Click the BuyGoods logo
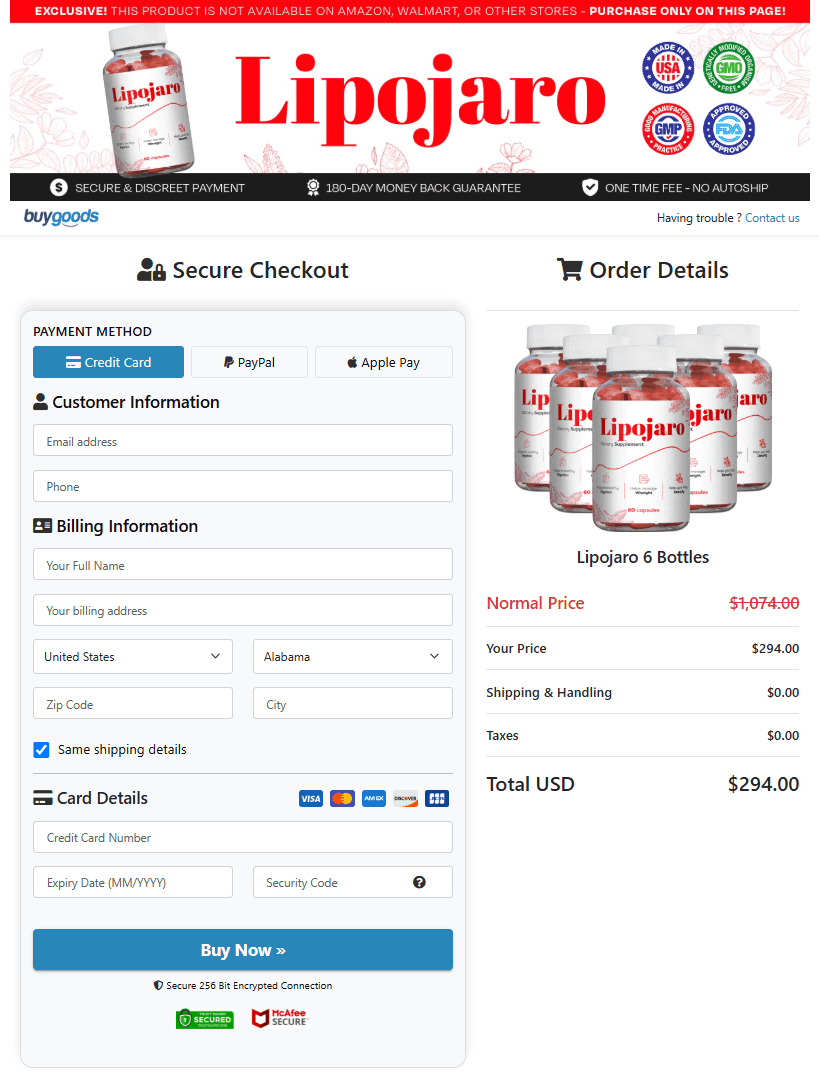819x1071 pixels. pos(61,217)
